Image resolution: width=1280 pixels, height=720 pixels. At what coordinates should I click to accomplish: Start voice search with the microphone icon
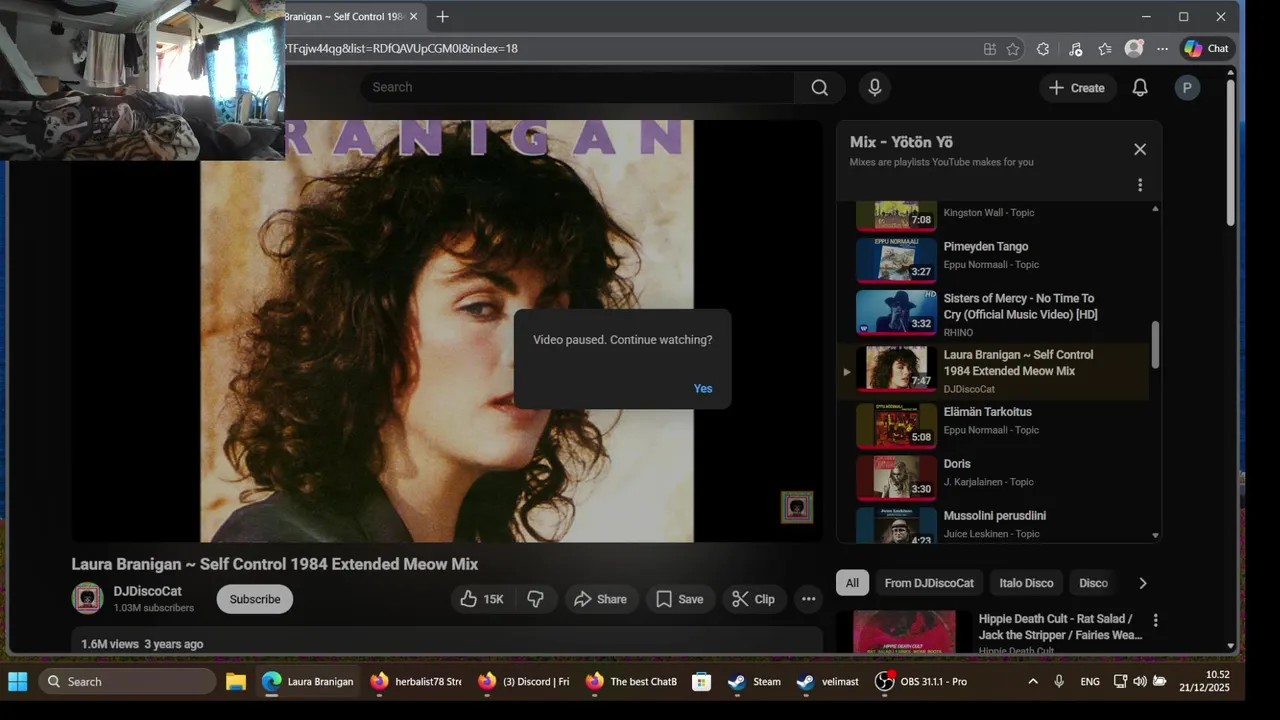pos(875,88)
